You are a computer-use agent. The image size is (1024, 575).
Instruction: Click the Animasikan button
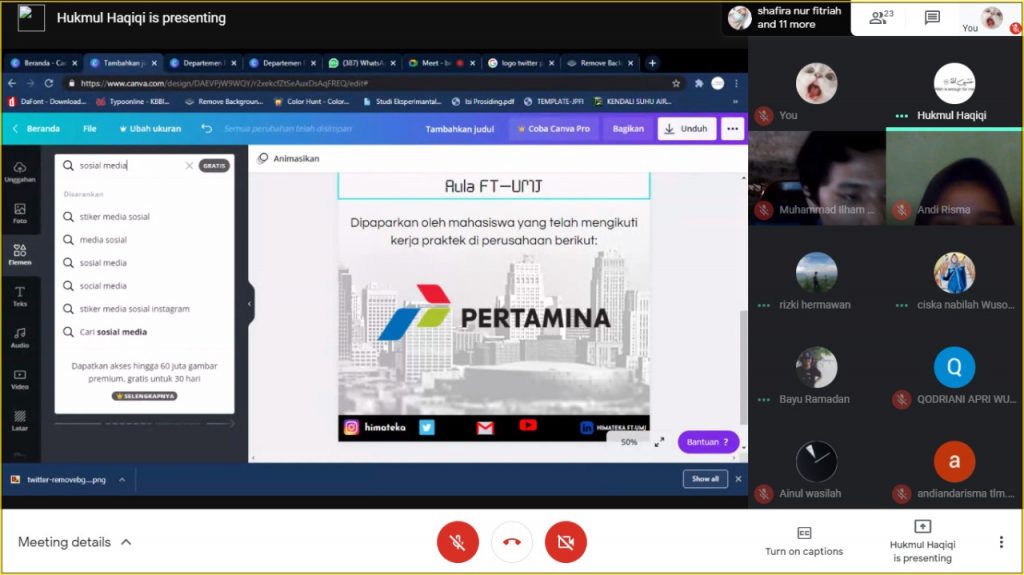288,158
